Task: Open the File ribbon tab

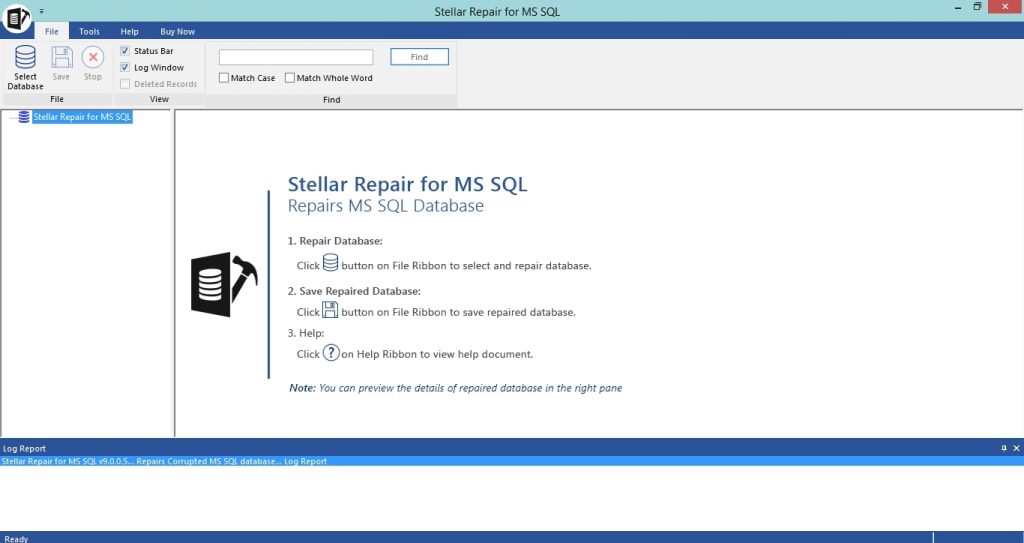Action: 52,31
